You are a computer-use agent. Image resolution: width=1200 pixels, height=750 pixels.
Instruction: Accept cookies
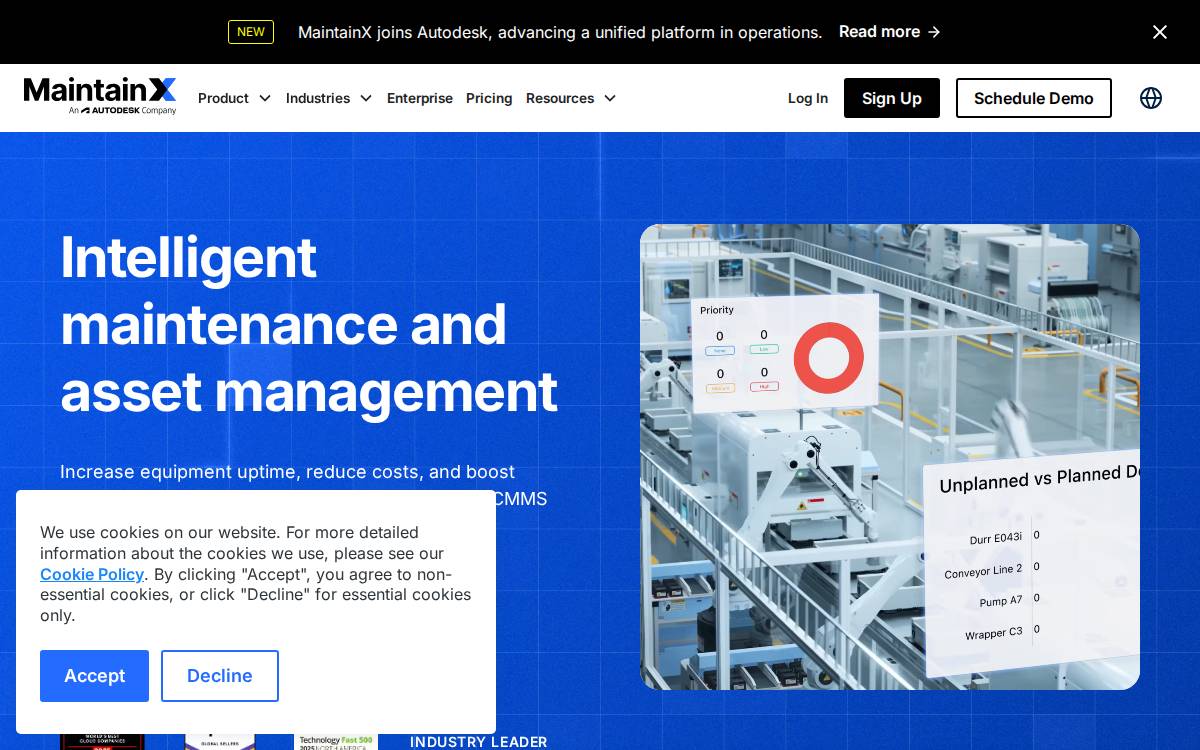(94, 676)
